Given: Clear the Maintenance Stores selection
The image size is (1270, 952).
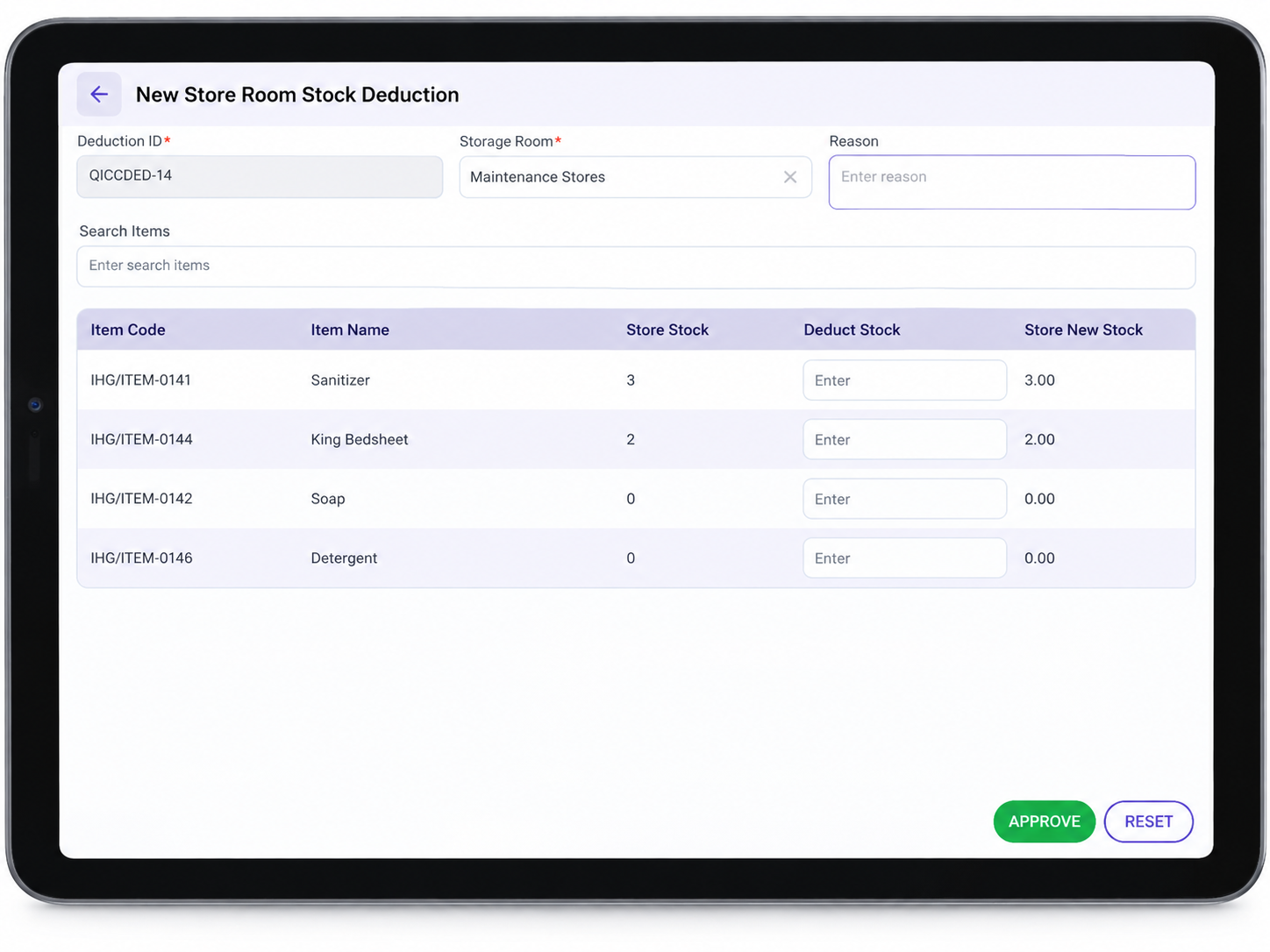Looking at the screenshot, I should pyautogui.click(x=790, y=177).
